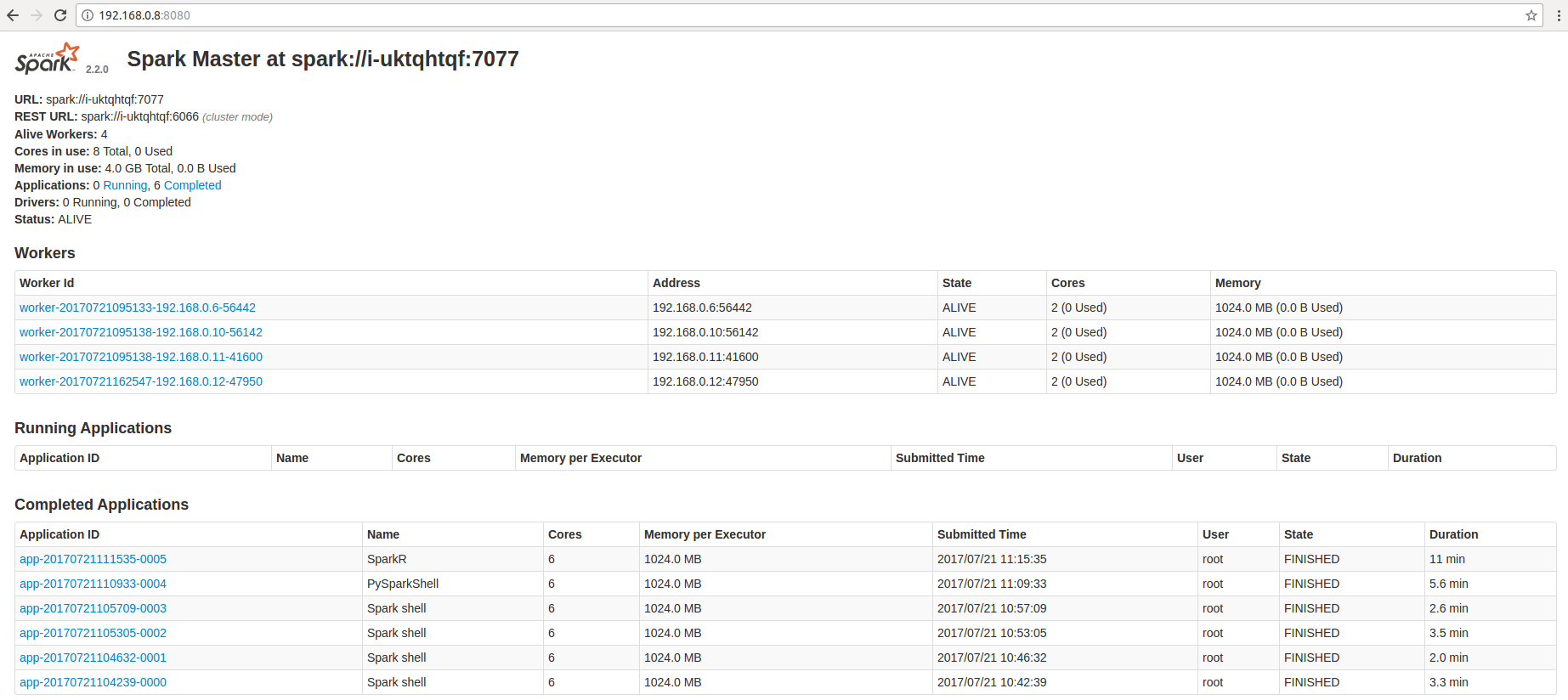Open worker 192.168.0.6-56442 details
This screenshot has width=1568, height=700.
[x=138, y=308]
